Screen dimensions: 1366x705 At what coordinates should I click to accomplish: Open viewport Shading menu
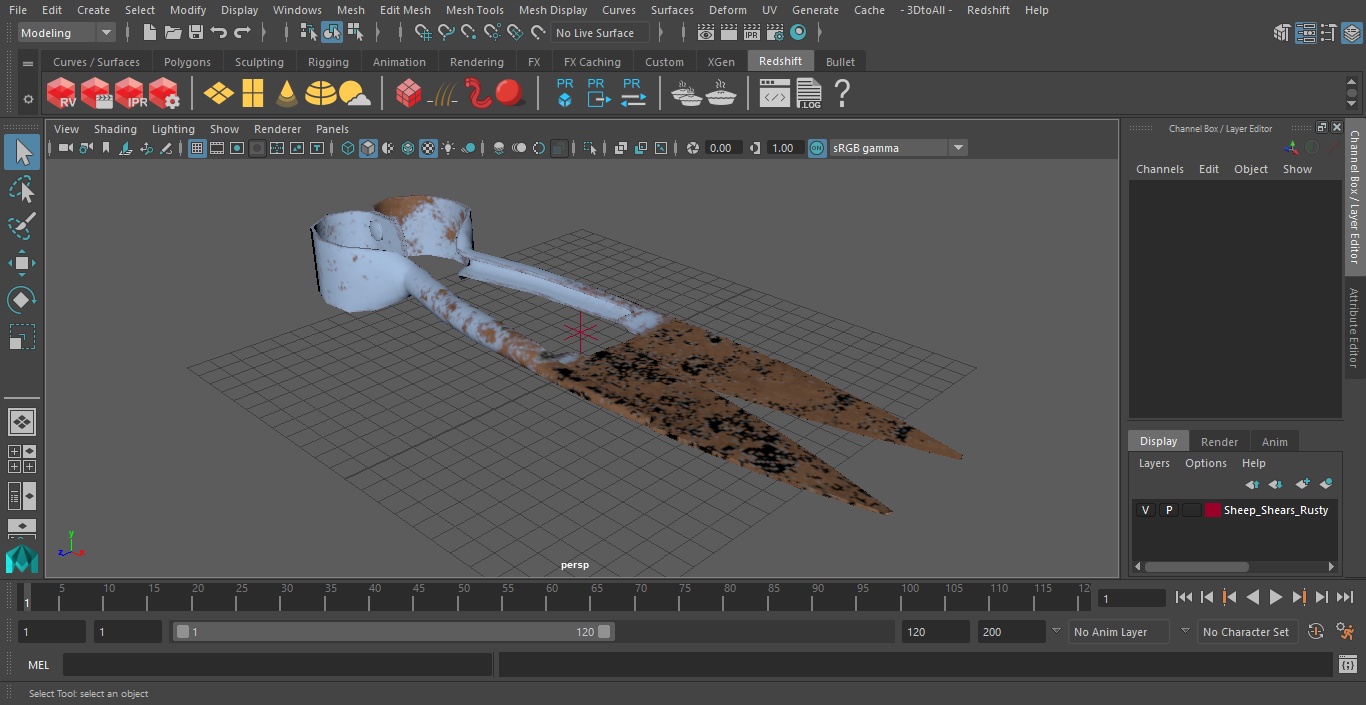pyautogui.click(x=115, y=129)
